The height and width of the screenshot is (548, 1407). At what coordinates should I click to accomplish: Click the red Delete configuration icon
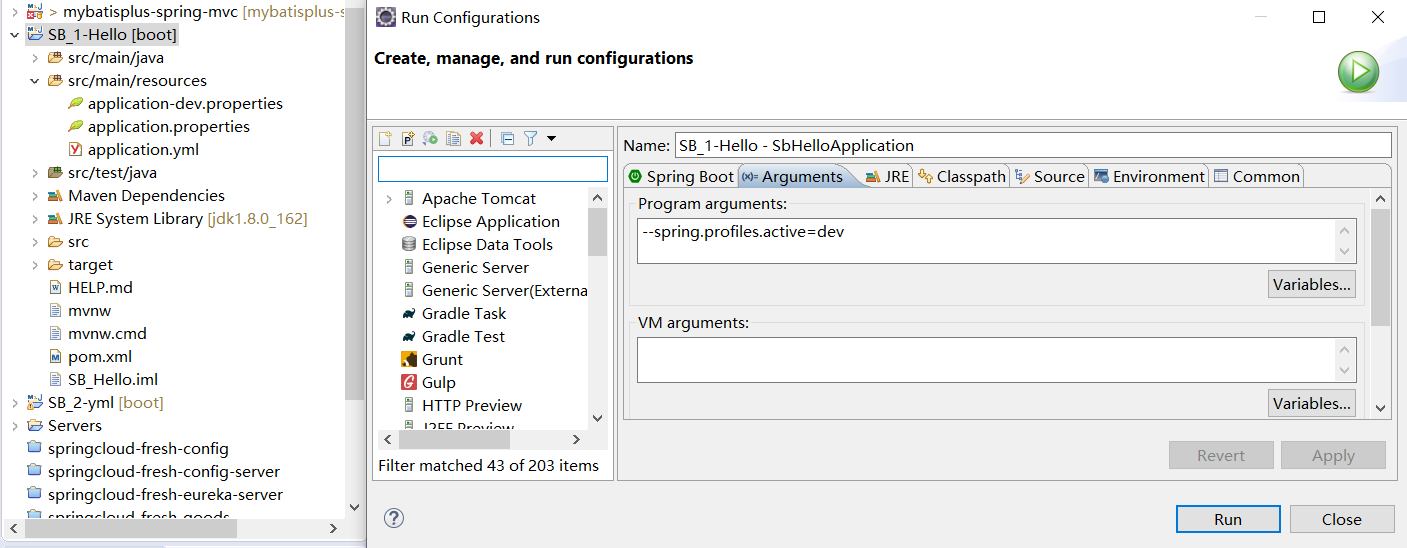(476, 138)
